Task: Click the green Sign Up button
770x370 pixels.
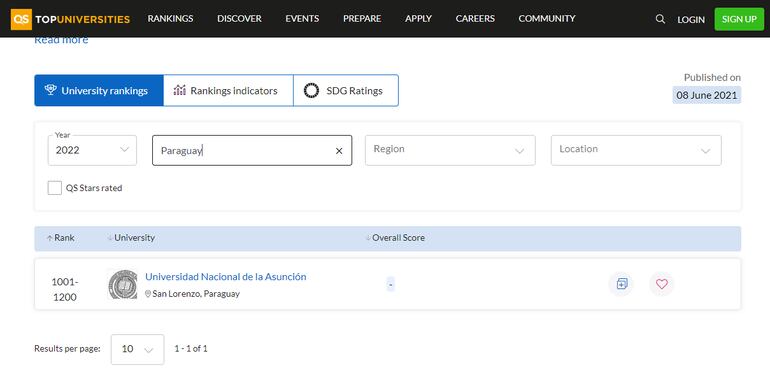Action: coord(739,19)
